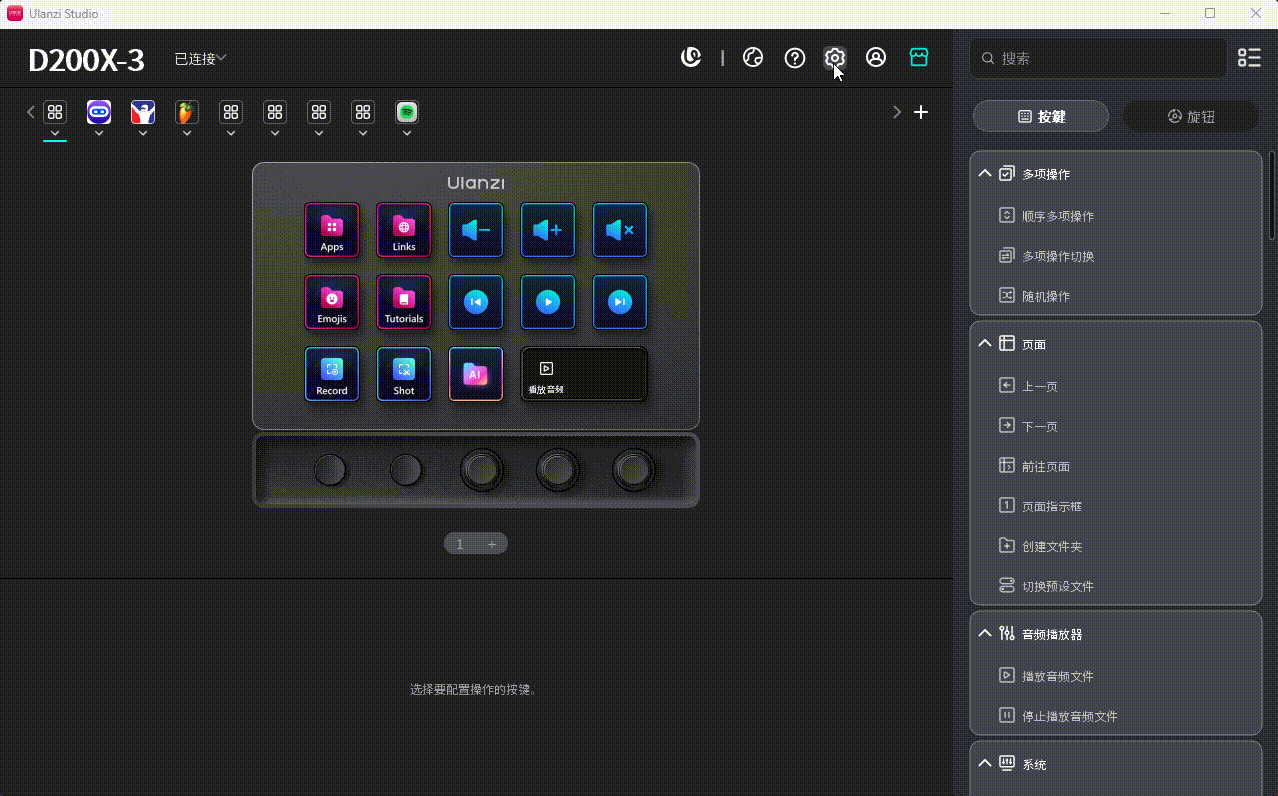This screenshot has height=796, width=1278.
Task: Click the Emojis folder key
Action: [332, 302]
